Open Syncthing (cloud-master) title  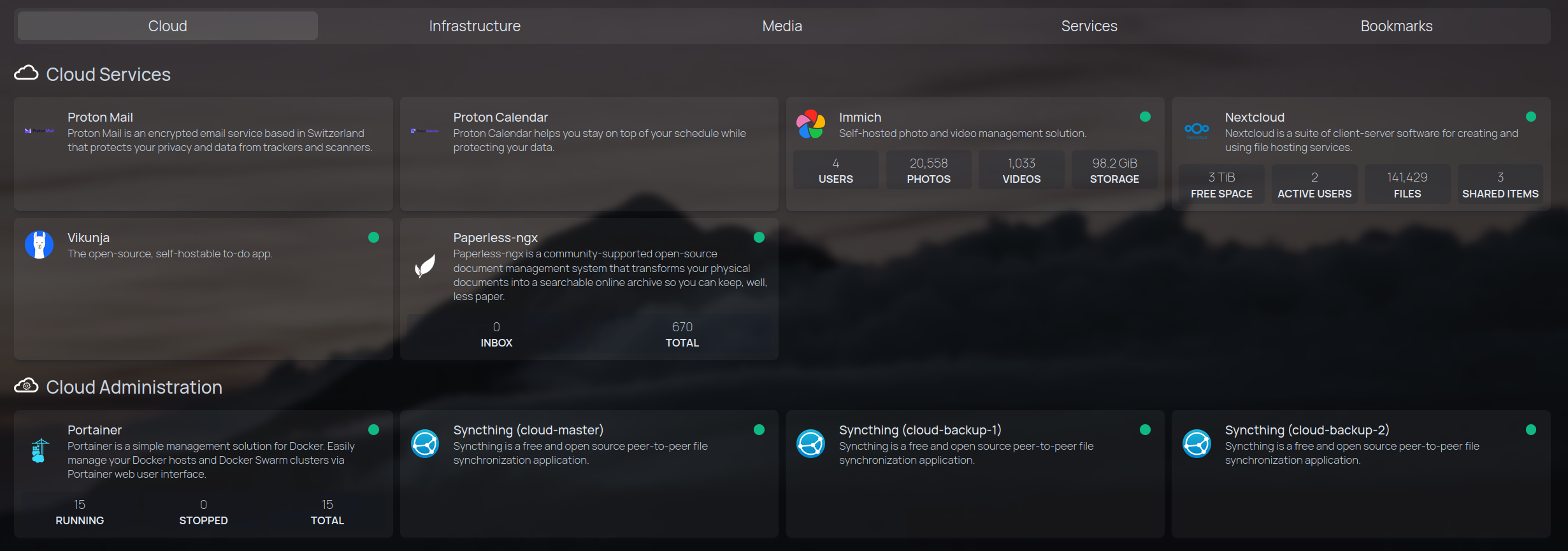pyautogui.click(x=528, y=431)
